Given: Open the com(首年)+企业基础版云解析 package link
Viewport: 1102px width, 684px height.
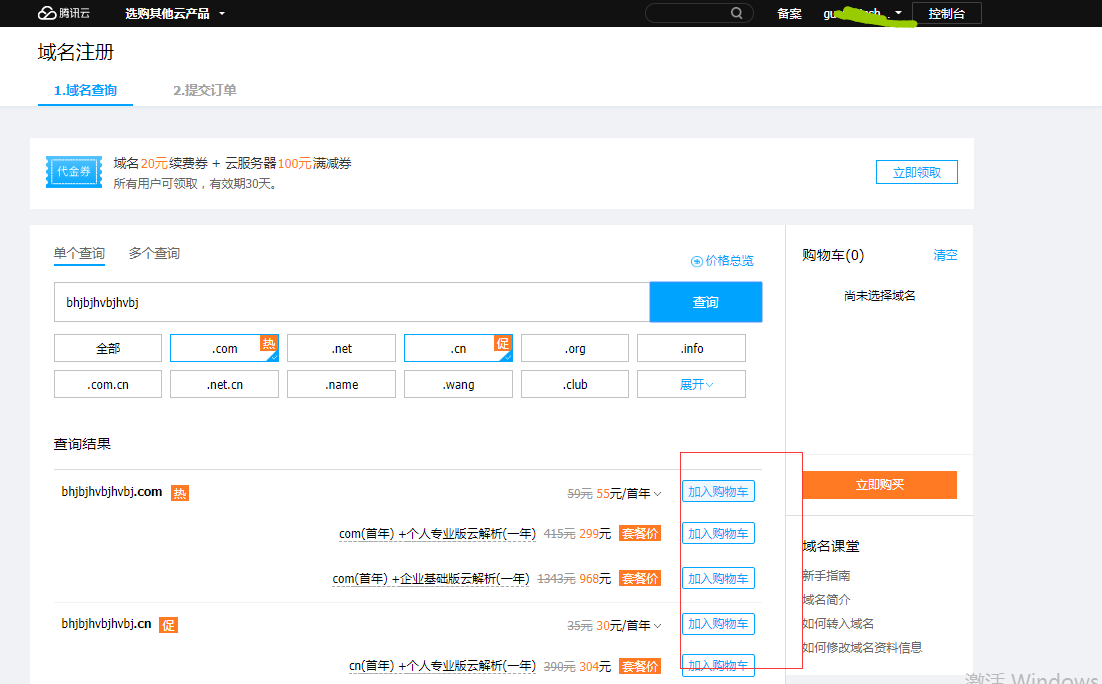Looking at the screenshot, I should pyautogui.click(x=431, y=579).
